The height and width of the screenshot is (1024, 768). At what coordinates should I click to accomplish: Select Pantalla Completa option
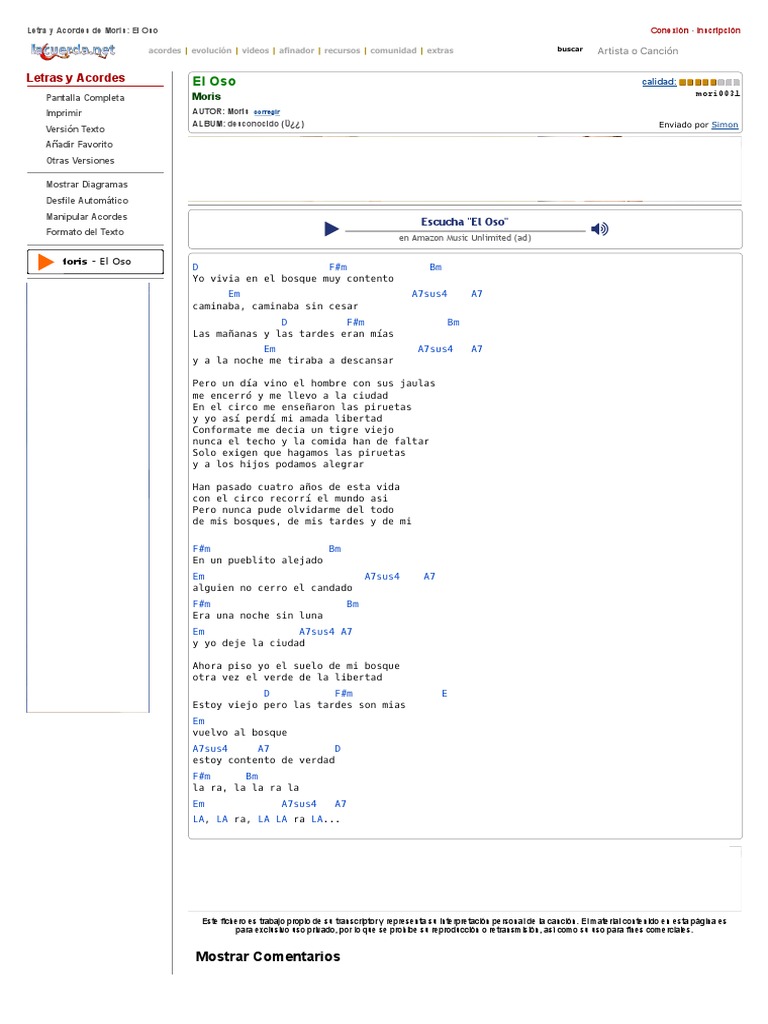[x=85, y=97]
